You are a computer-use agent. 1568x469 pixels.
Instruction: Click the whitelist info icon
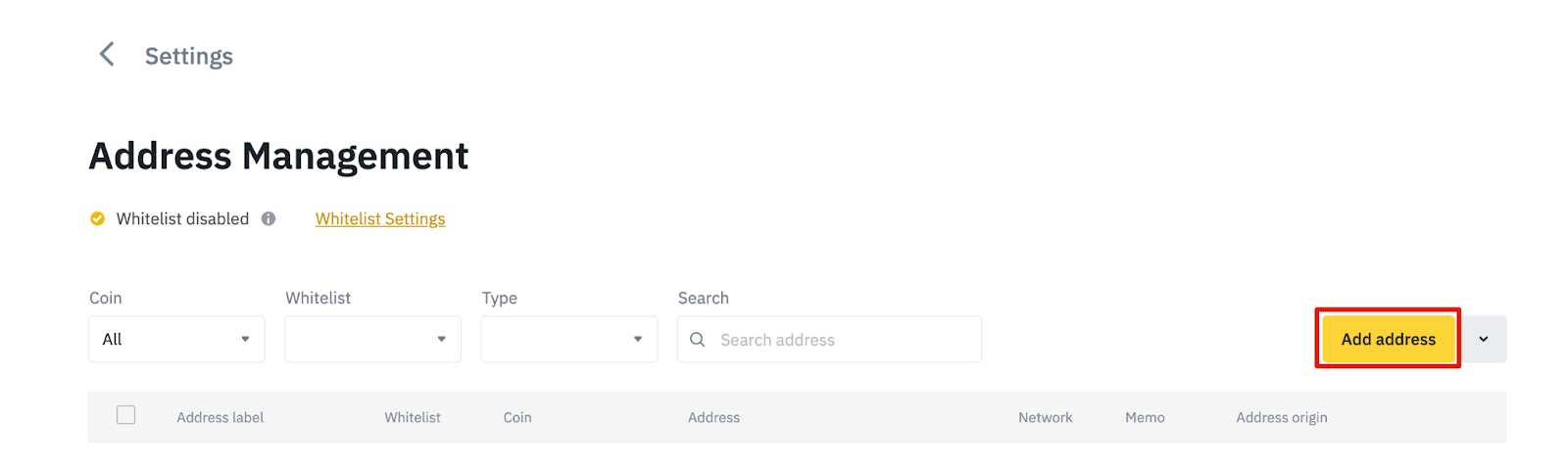[x=269, y=218]
